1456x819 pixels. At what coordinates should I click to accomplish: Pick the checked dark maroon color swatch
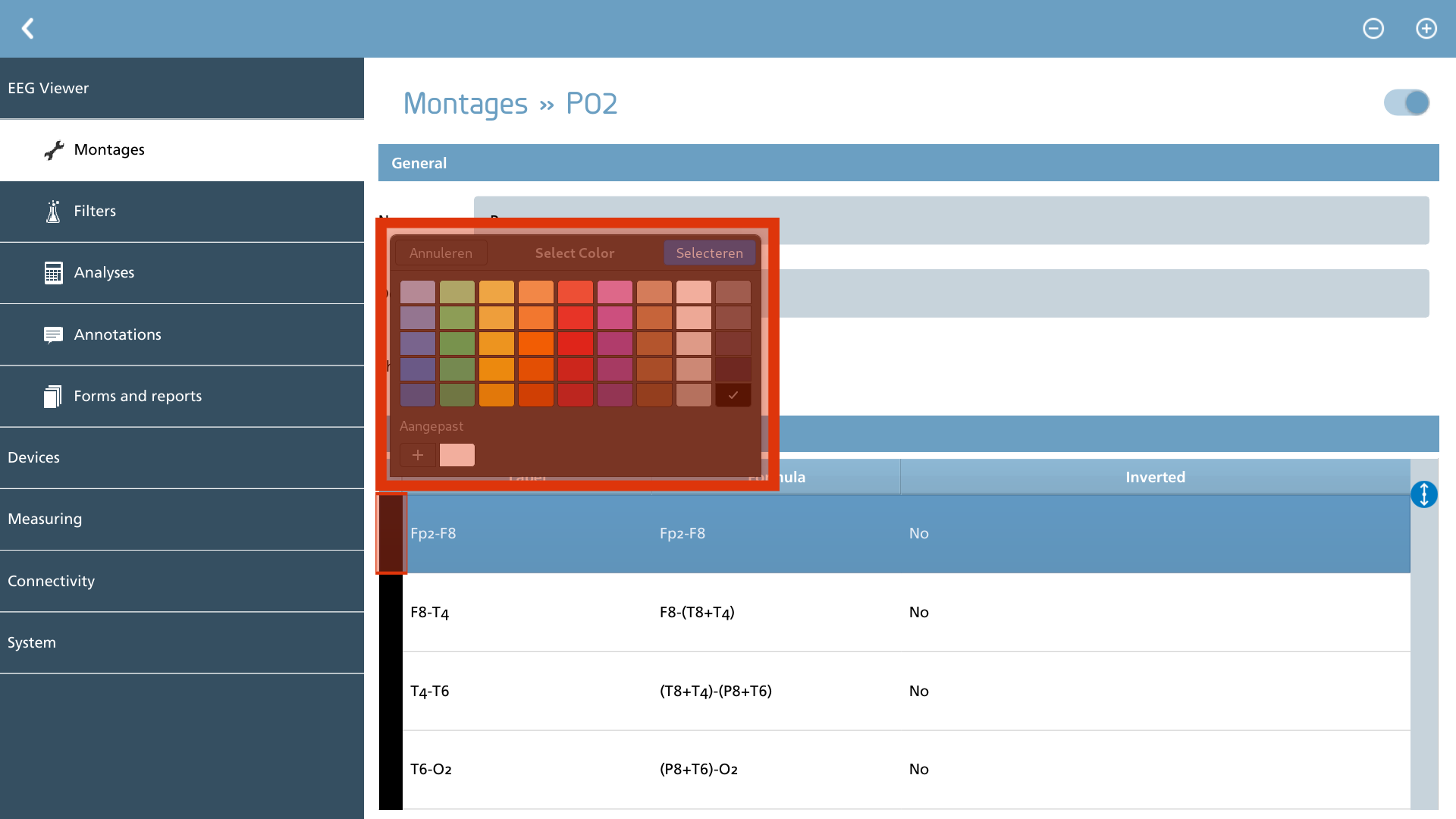733,395
